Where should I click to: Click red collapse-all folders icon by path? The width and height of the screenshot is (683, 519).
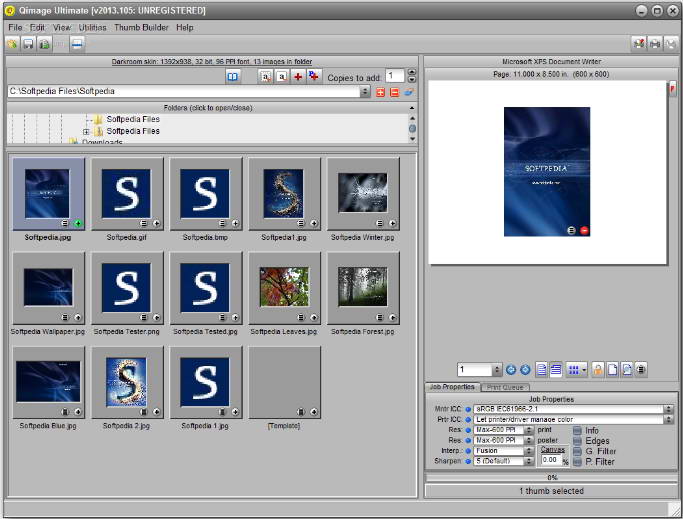[394, 92]
